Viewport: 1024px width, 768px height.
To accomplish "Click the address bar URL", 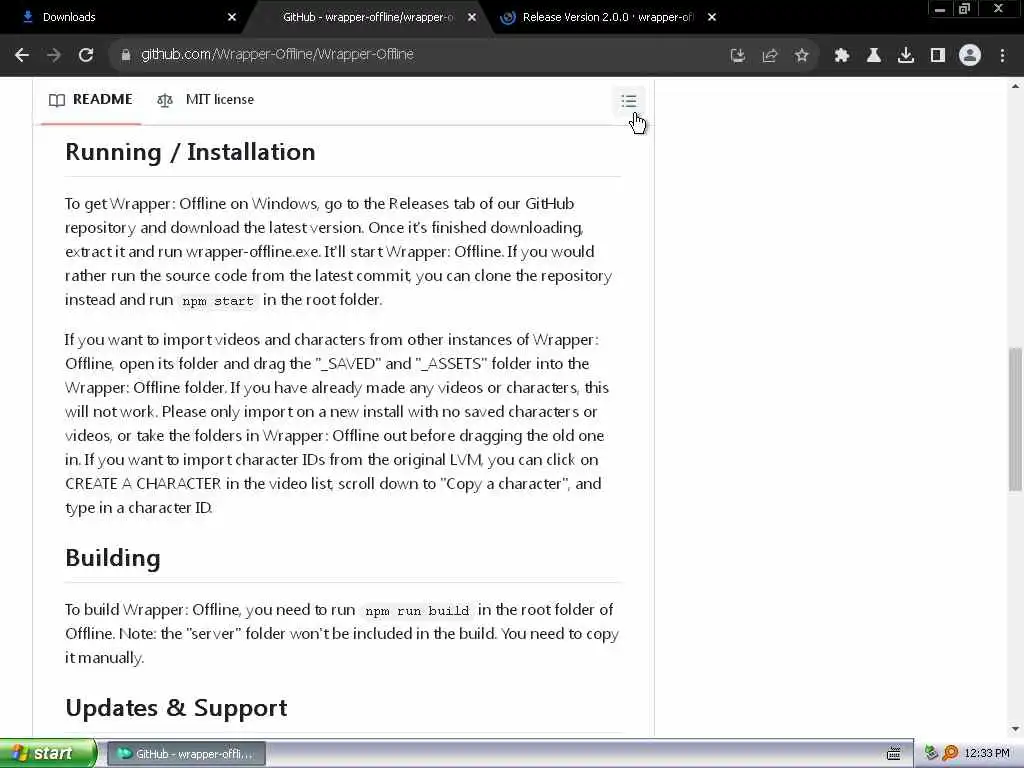I will tap(277, 55).
